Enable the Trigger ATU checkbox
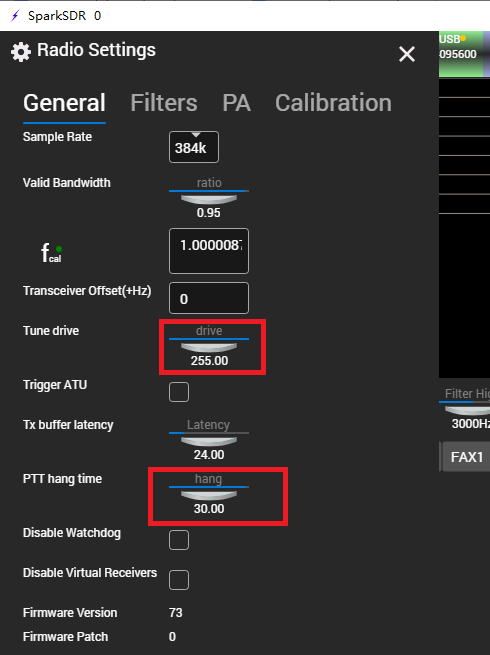The width and height of the screenshot is (490, 655). point(179,392)
